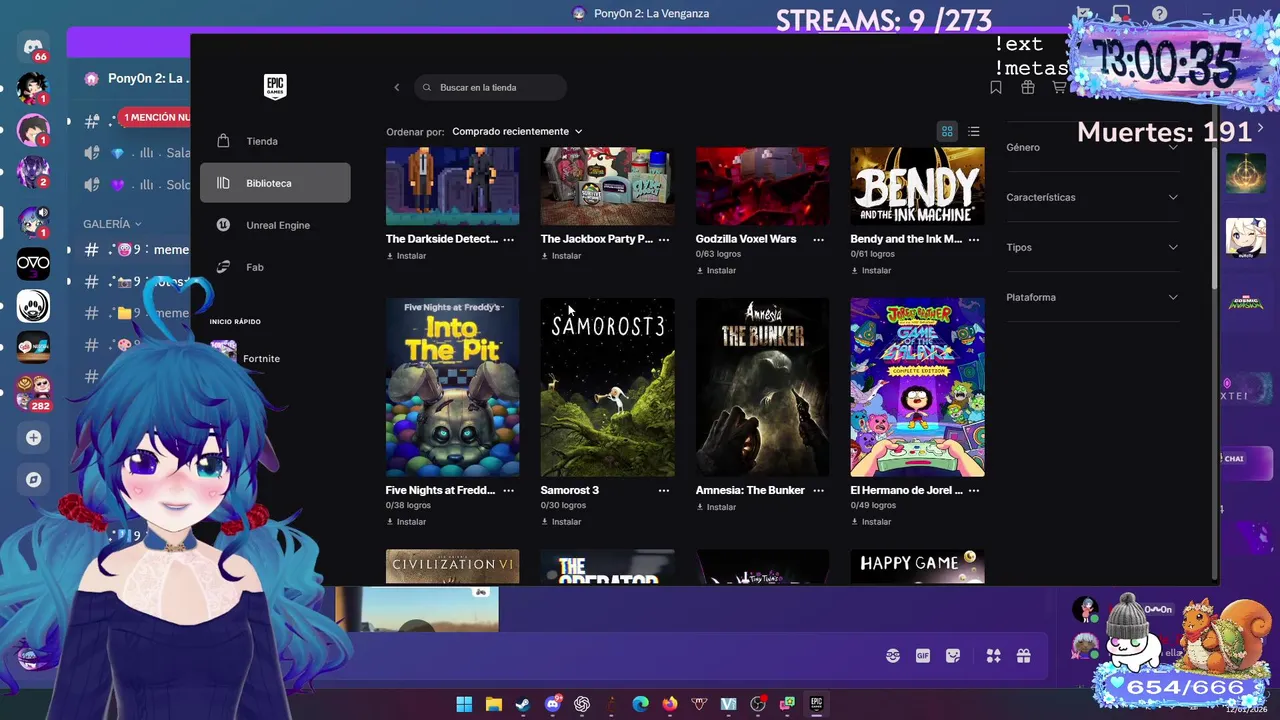Expand the Plataforma filter

pos(1093,297)
